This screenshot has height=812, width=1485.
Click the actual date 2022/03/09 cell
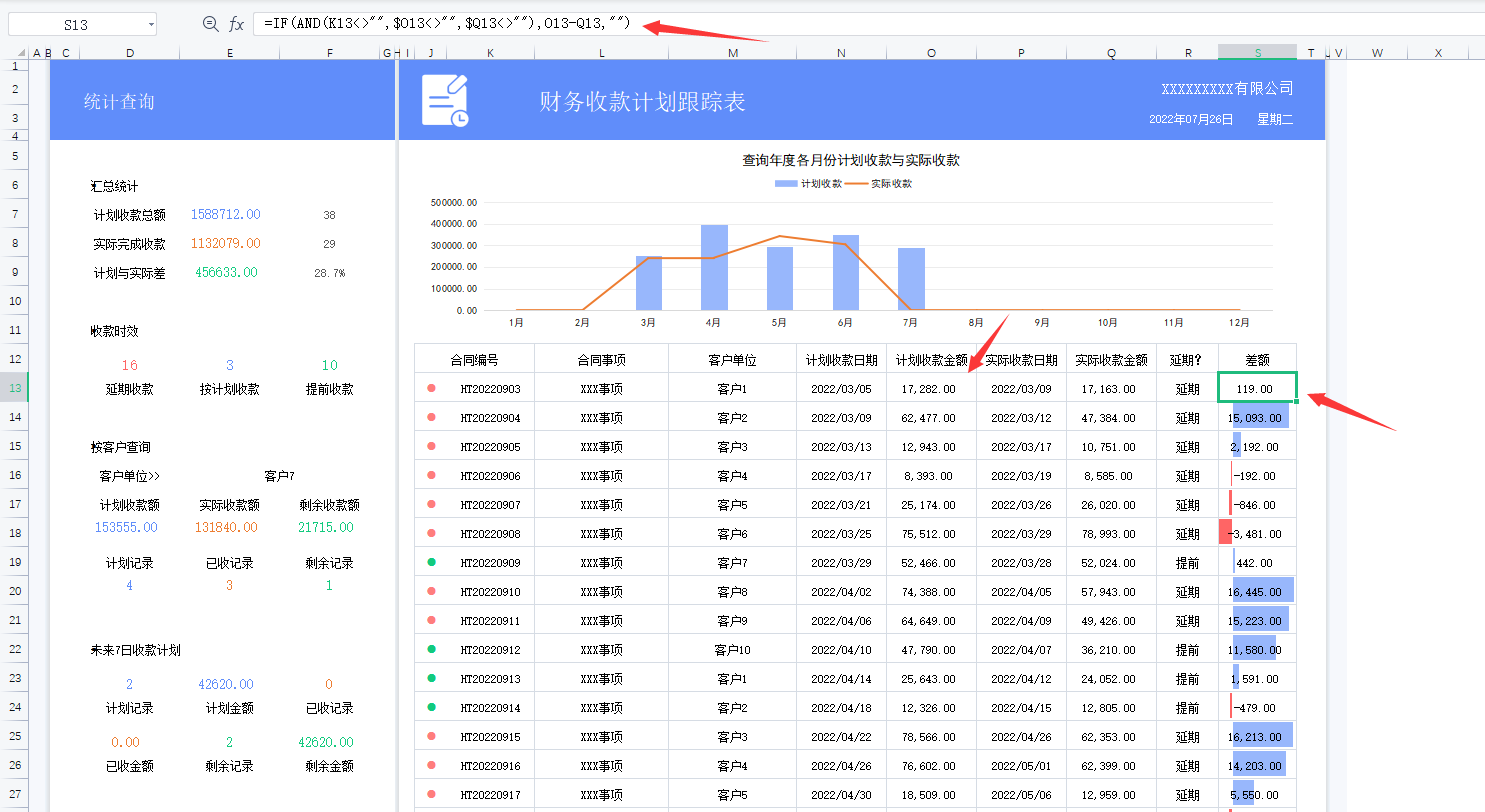tap(1021, 388)
